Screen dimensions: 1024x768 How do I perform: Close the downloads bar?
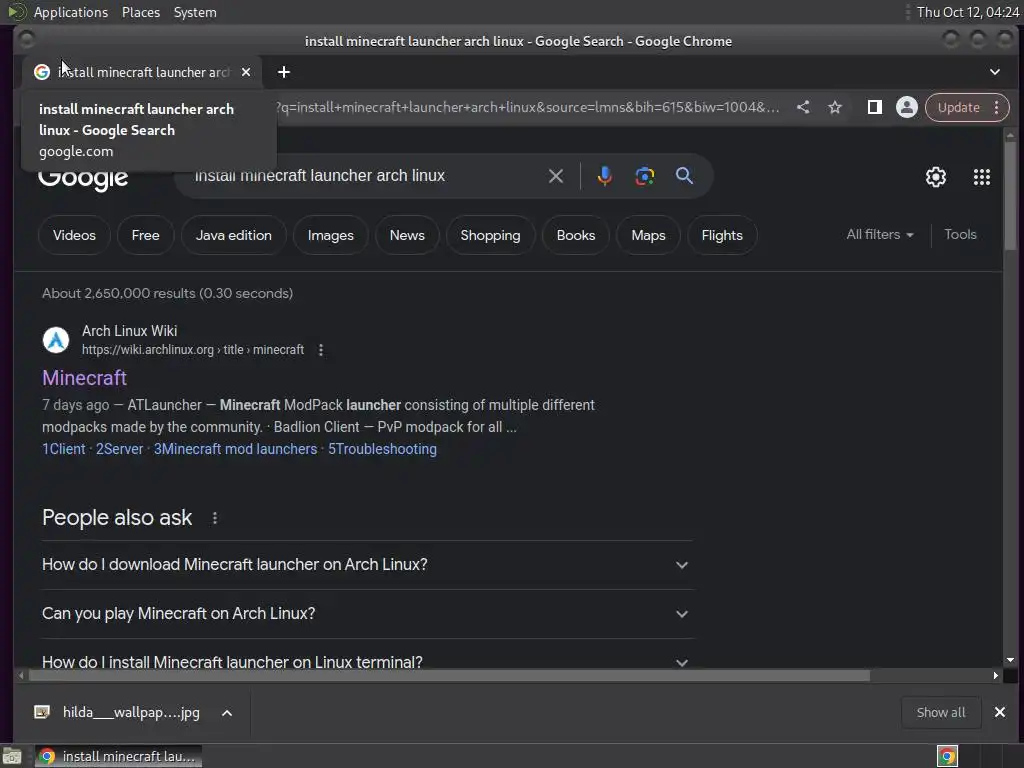click(x=999, y=712)
